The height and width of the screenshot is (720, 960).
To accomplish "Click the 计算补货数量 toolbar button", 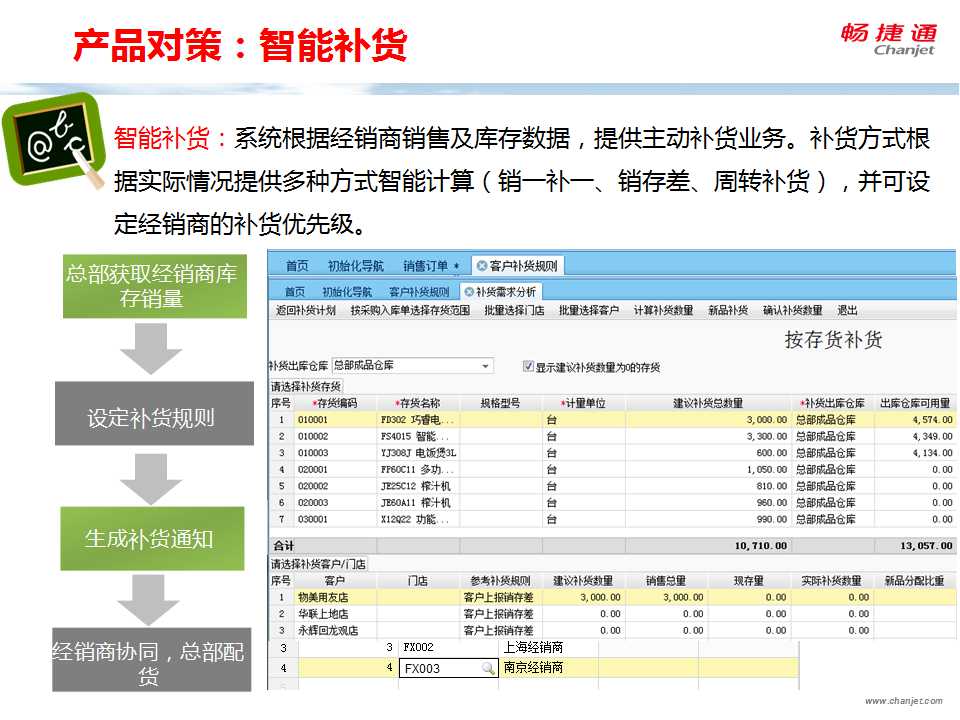I will pyautogui.click(x=663, y=311).
